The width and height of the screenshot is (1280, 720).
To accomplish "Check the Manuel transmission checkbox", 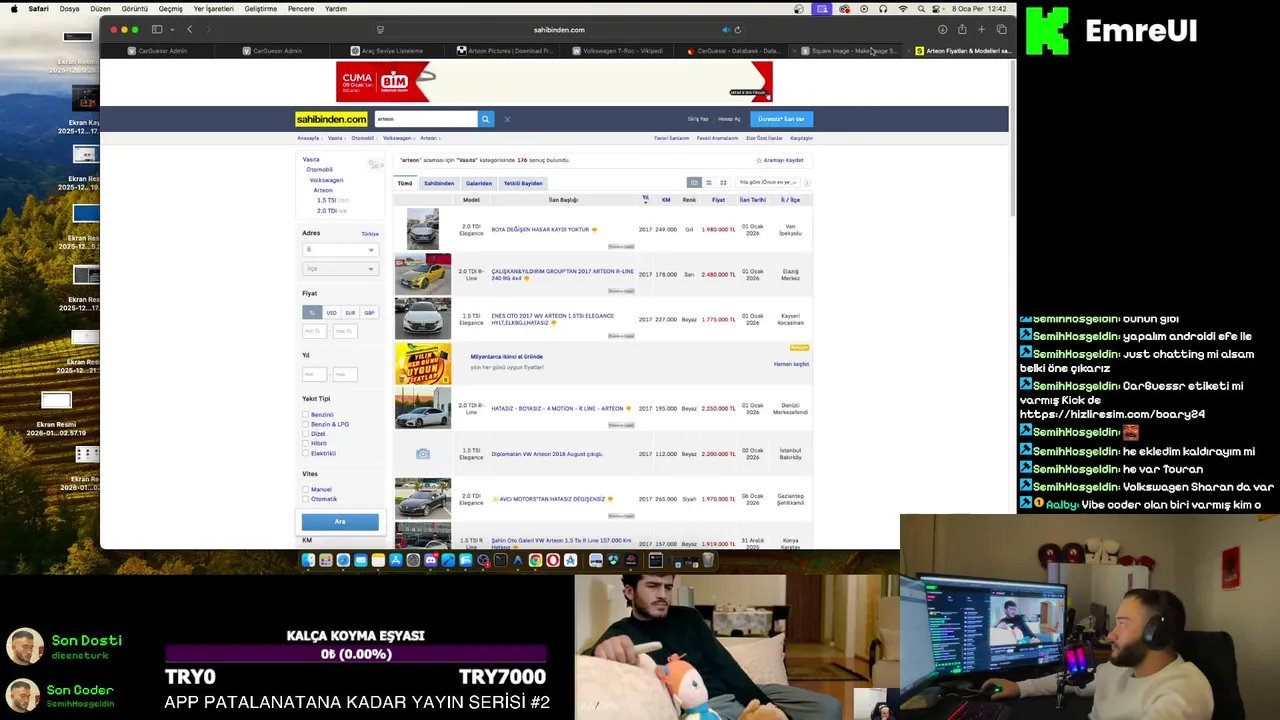I will (x=306, y=489).
